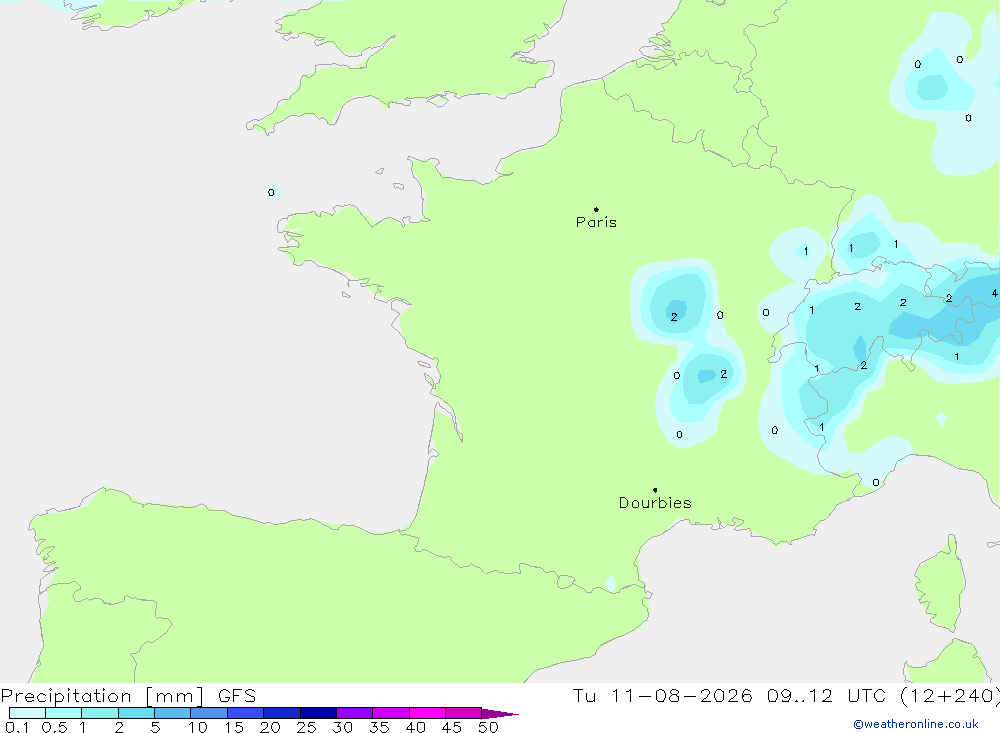1000x733 pixels.
Task: Pick the 0.5–1 mm legend color swatch
Action: pos(64,713)
